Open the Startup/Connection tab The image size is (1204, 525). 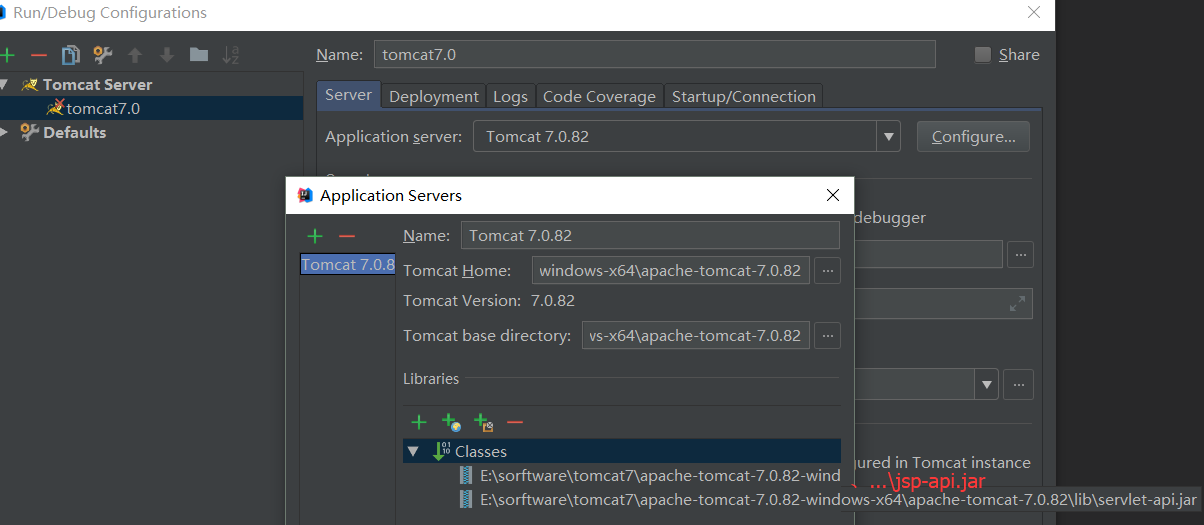(743, 96)
